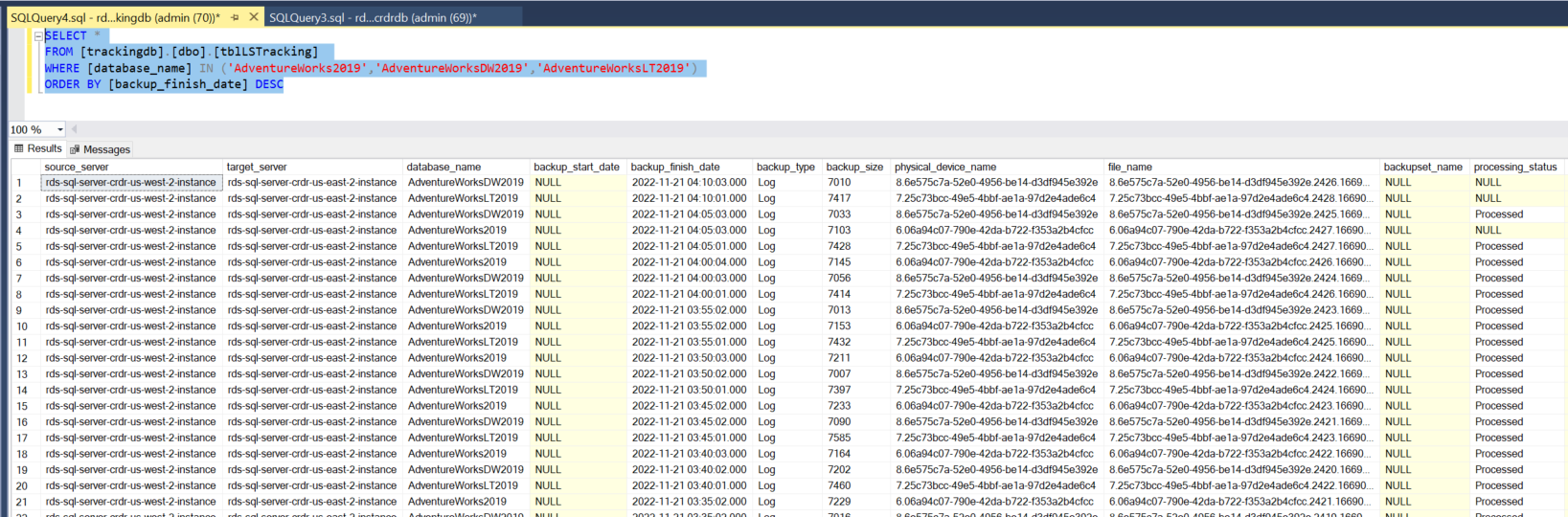1568x517 pixels.
Task: Switch to the SQLQuery4.sql tab
Action: (x=115, y=17)
